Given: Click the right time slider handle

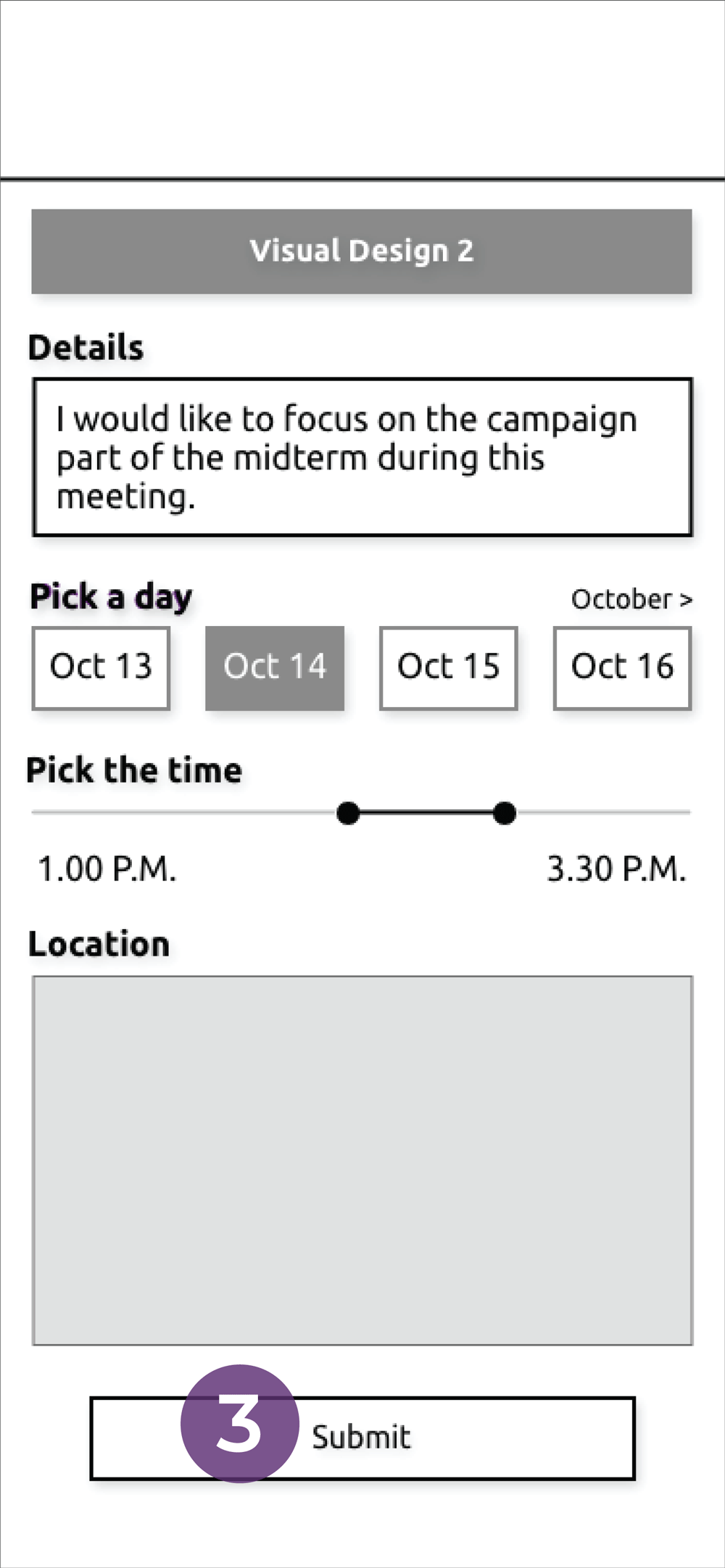Looking at the screenshot, I should tap(504, 813).
